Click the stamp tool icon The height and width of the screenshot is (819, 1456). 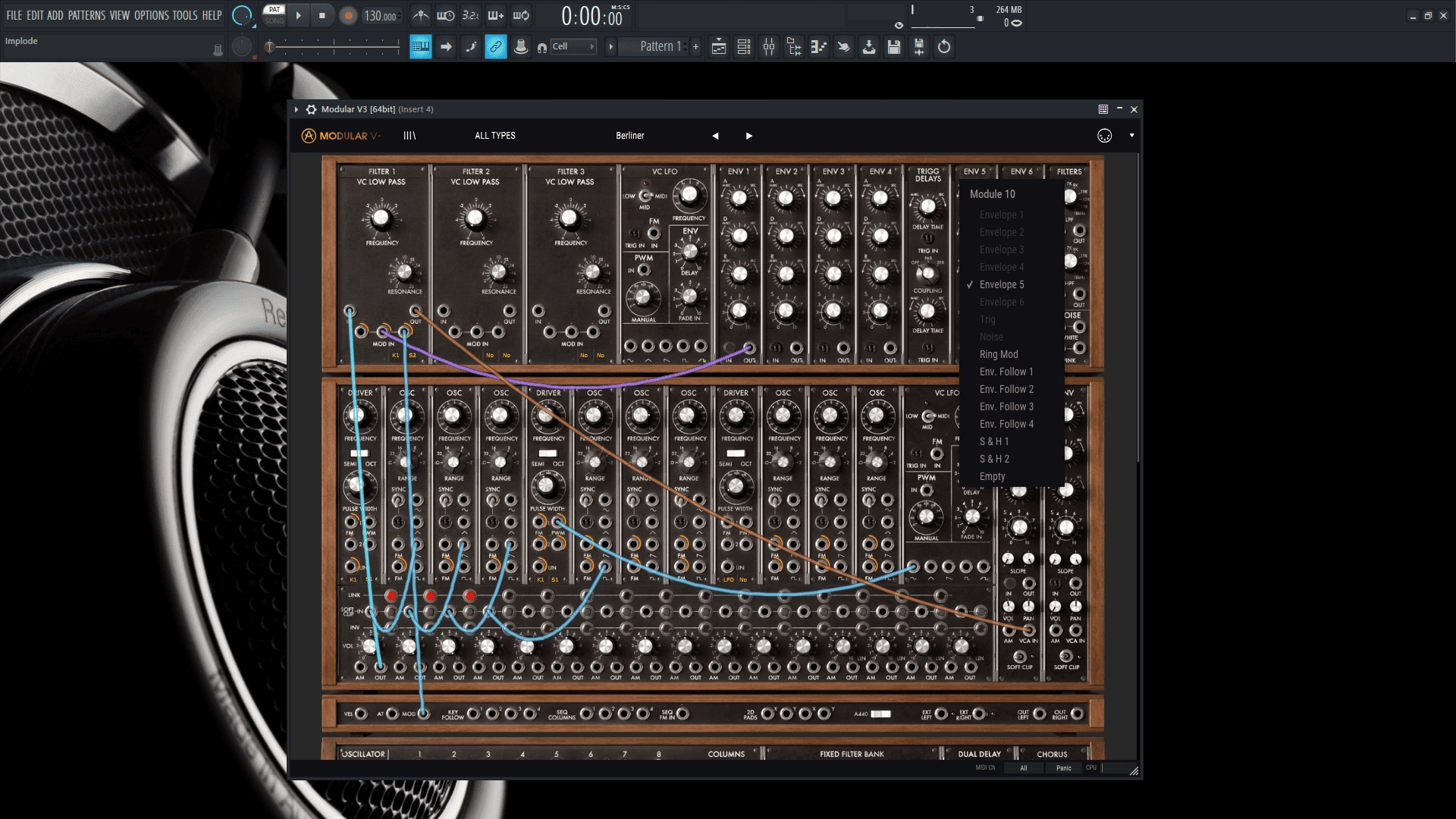pyautogui.click(x=521, y=47)
